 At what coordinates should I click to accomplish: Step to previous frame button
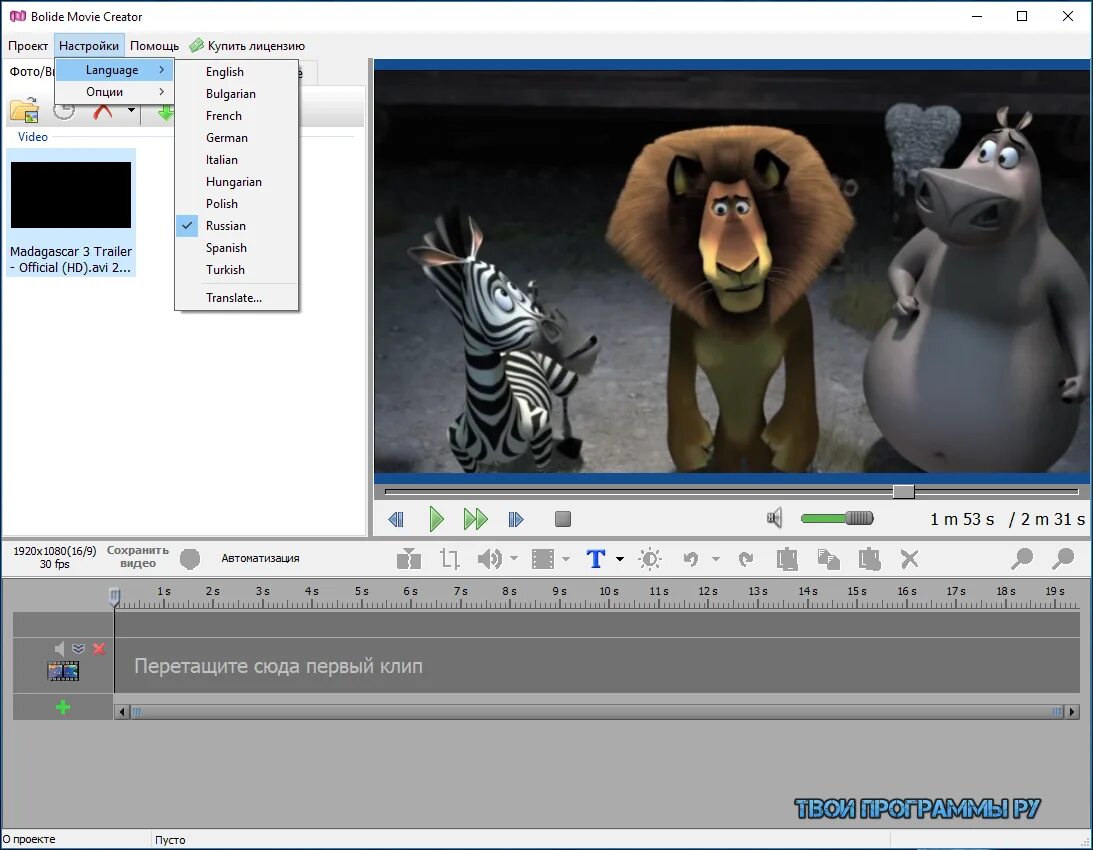click(x=396, y=519)
